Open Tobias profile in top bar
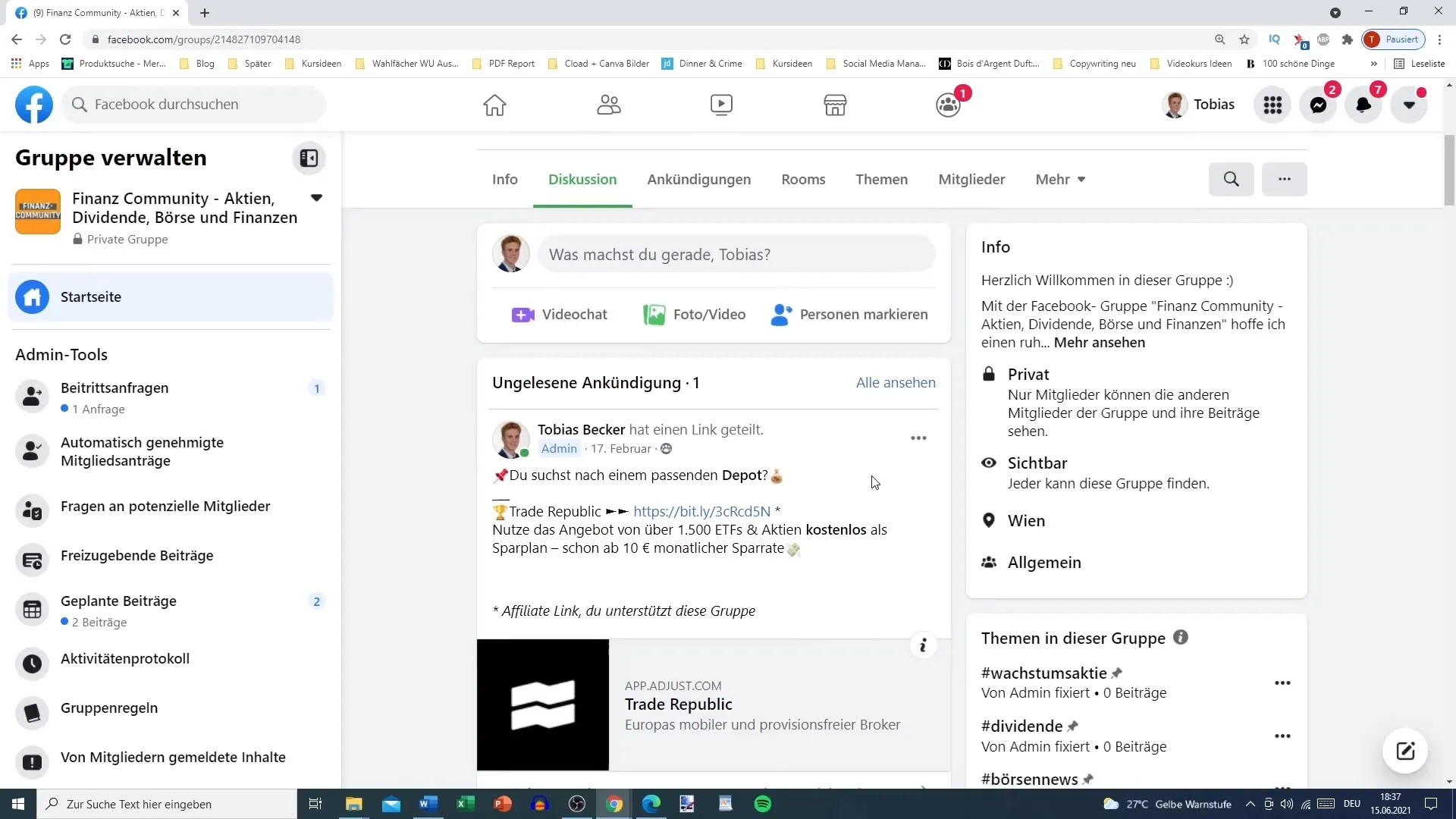Image resolution: width=1456 pixels, height=819 pixels. (x=1199, y=105)
